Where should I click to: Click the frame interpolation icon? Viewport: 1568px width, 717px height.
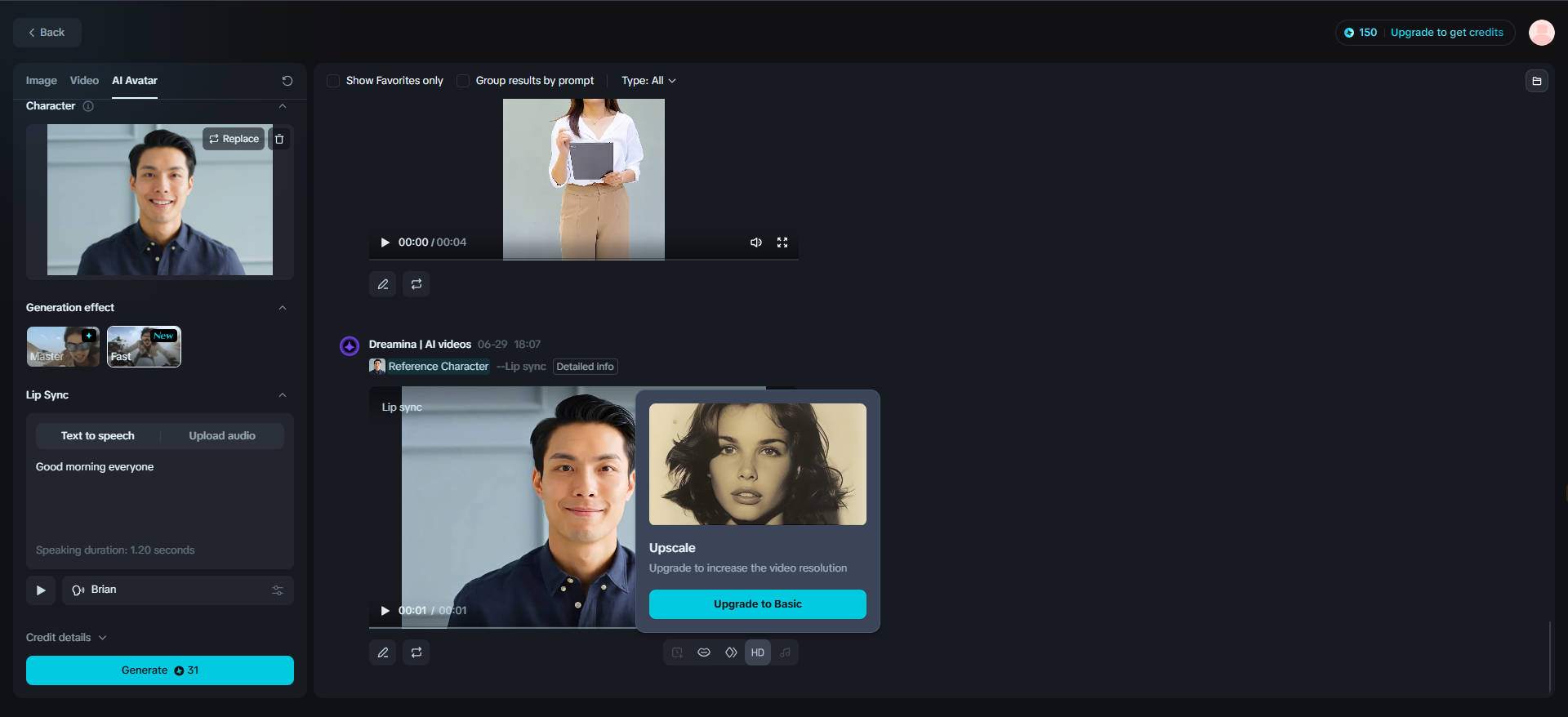pos(731,652)
